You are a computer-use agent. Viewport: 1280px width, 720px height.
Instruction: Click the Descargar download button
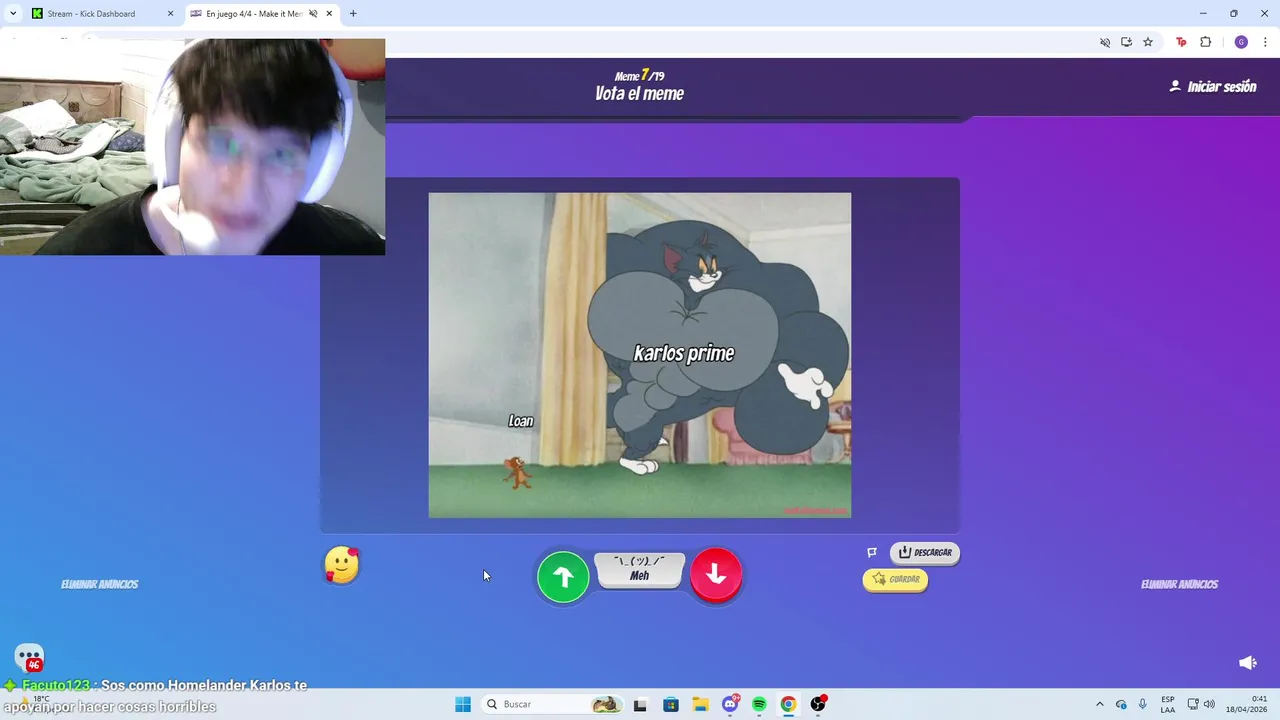click(x=925, y=552)
